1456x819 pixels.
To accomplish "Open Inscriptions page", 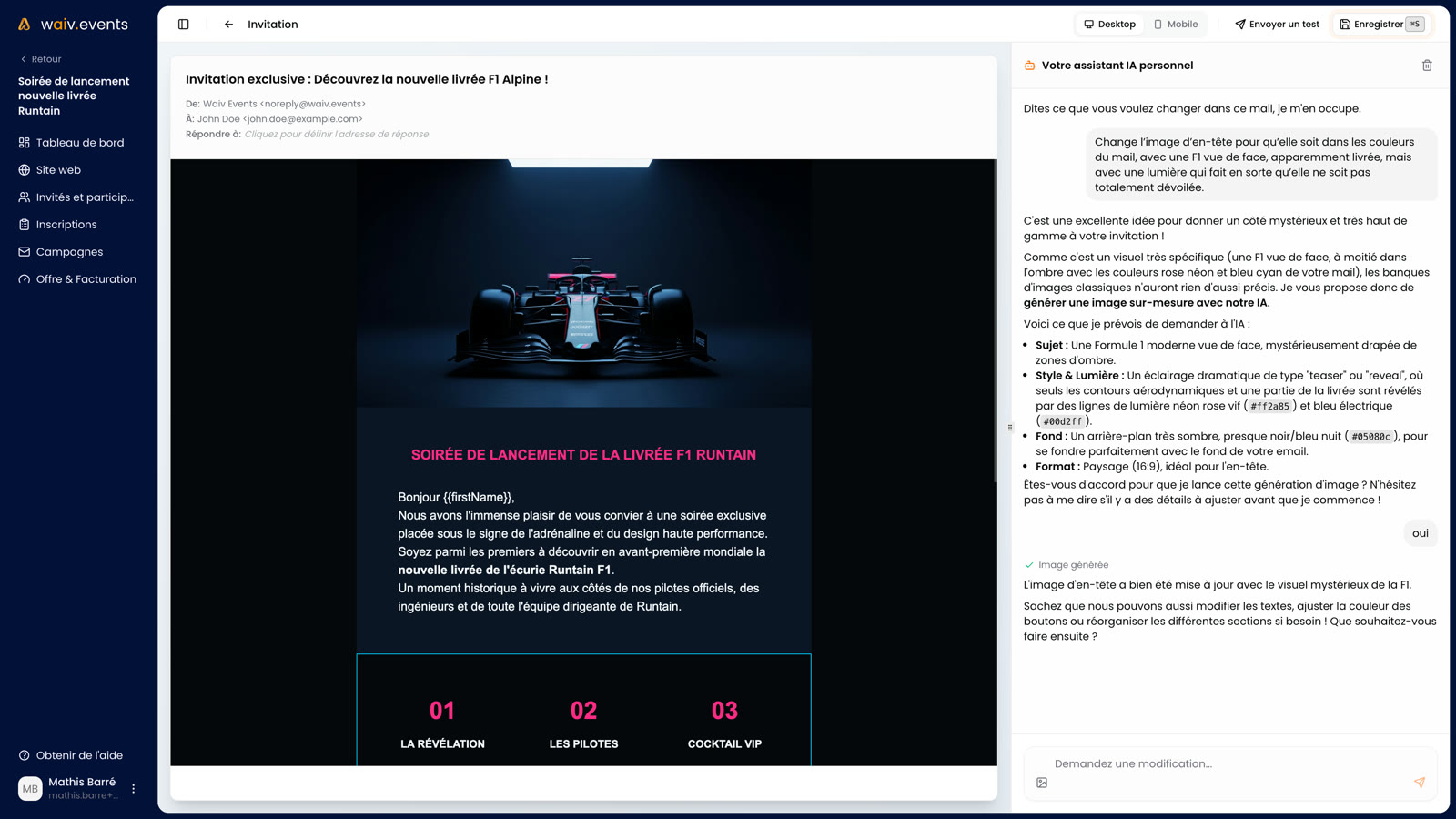I will [x=79, y=225].
